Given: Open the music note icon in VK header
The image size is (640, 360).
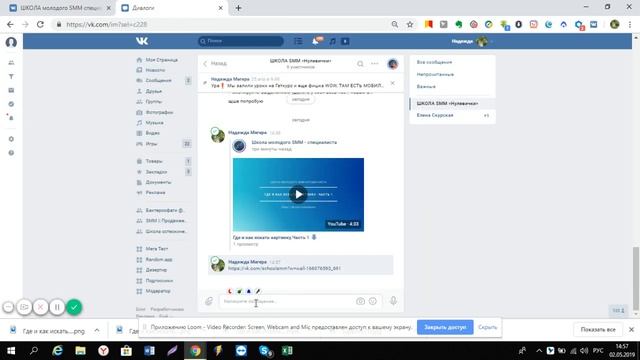Looking at the screenshot, I should point(333,41).
